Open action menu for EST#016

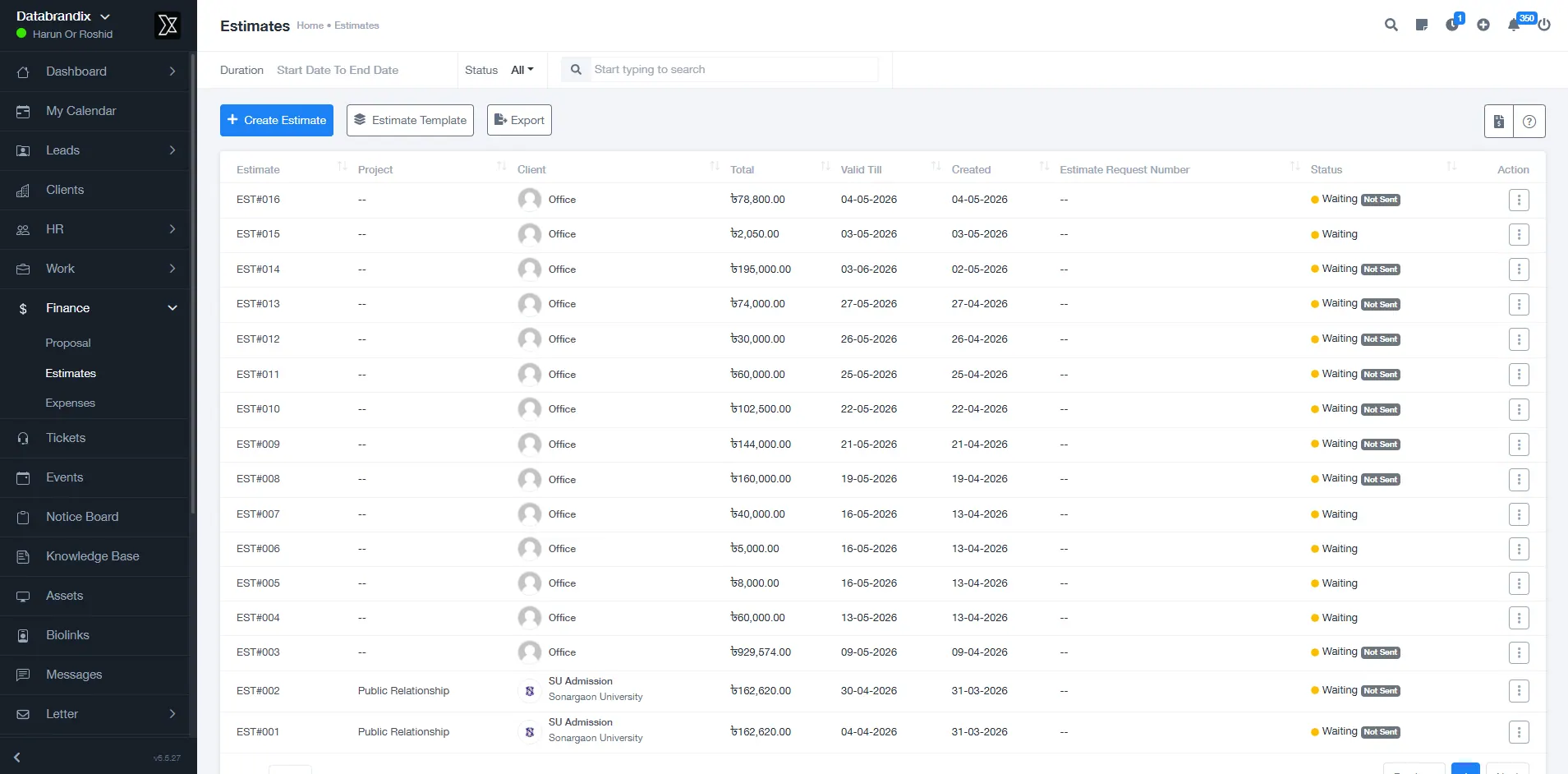click(1519, 200)
